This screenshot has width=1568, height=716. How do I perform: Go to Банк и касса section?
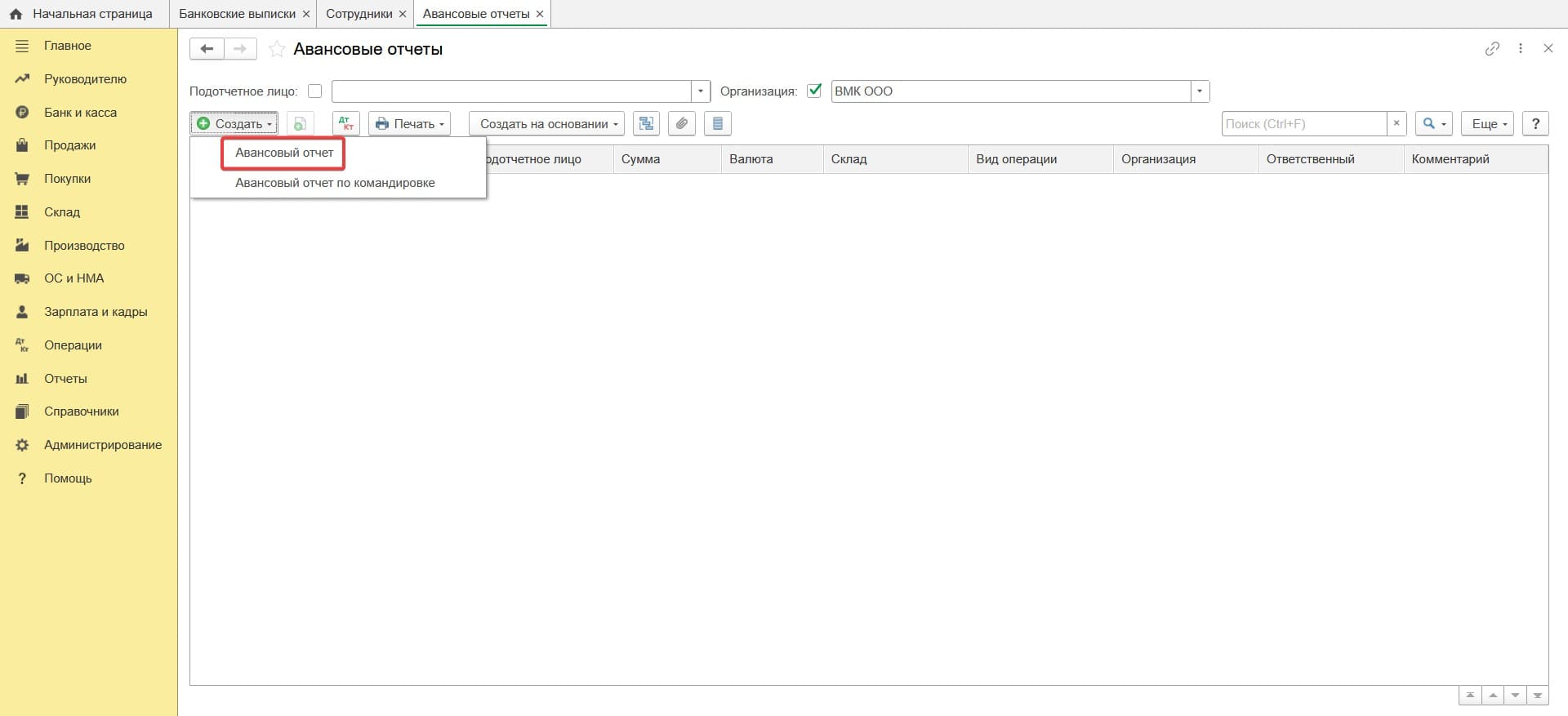tap(80, 113)
